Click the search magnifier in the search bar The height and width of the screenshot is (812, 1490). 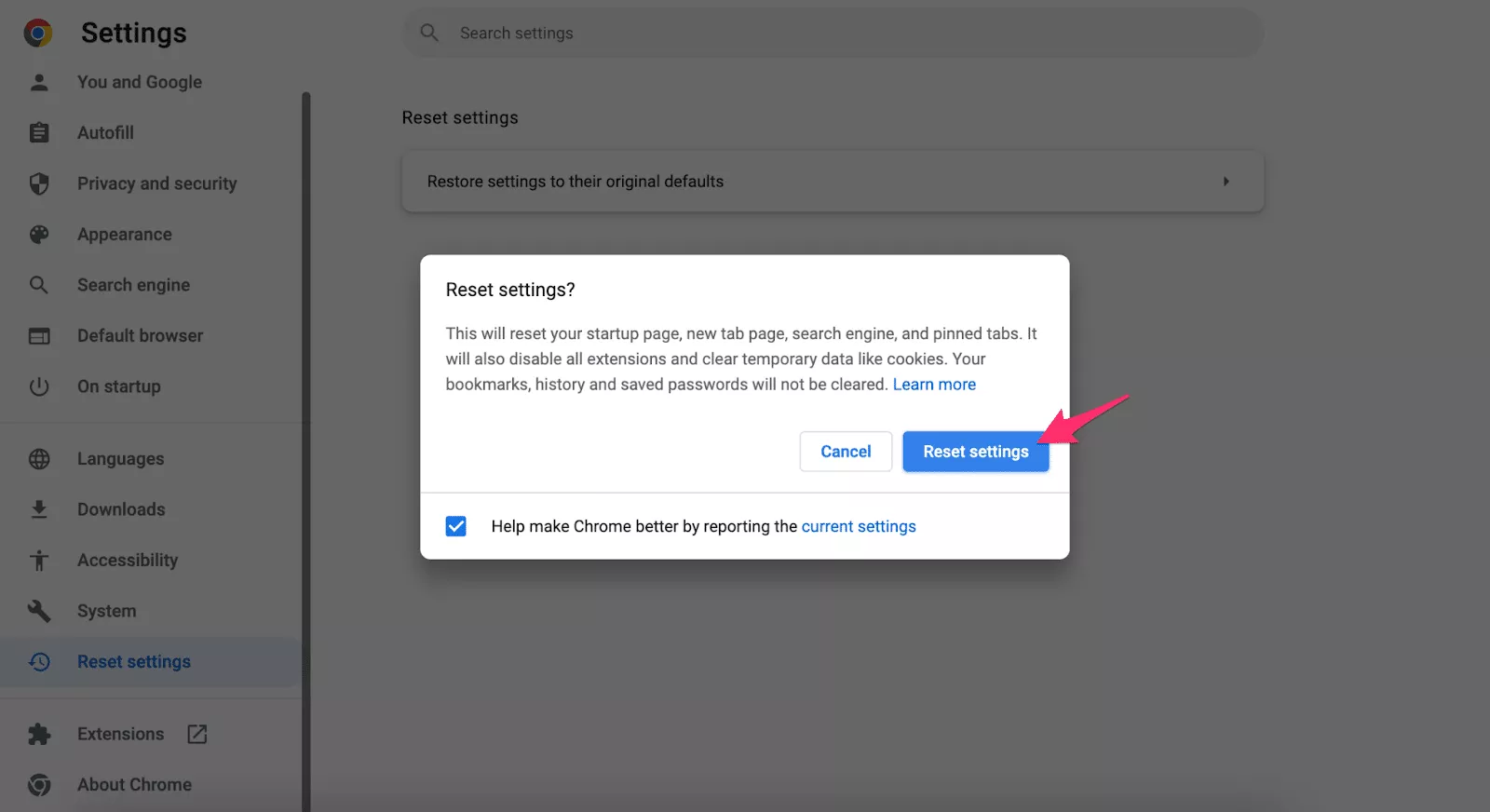click(x=429, y=33)
